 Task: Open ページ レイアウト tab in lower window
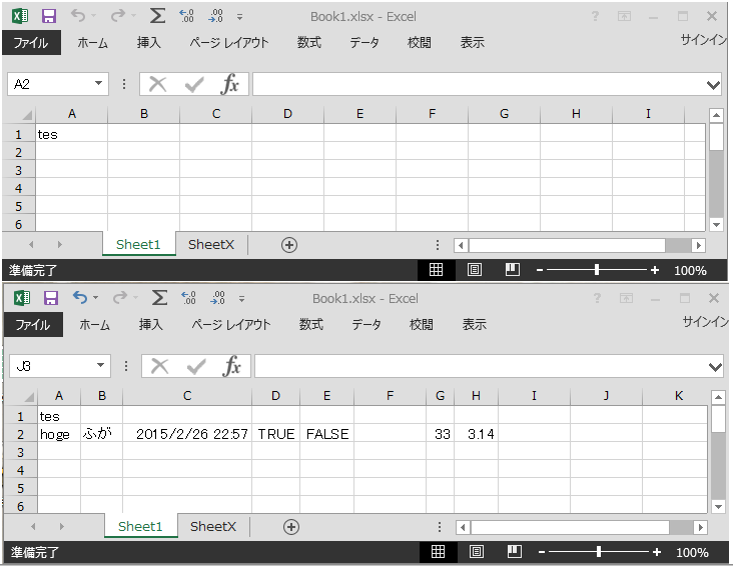tap(231, 324)
